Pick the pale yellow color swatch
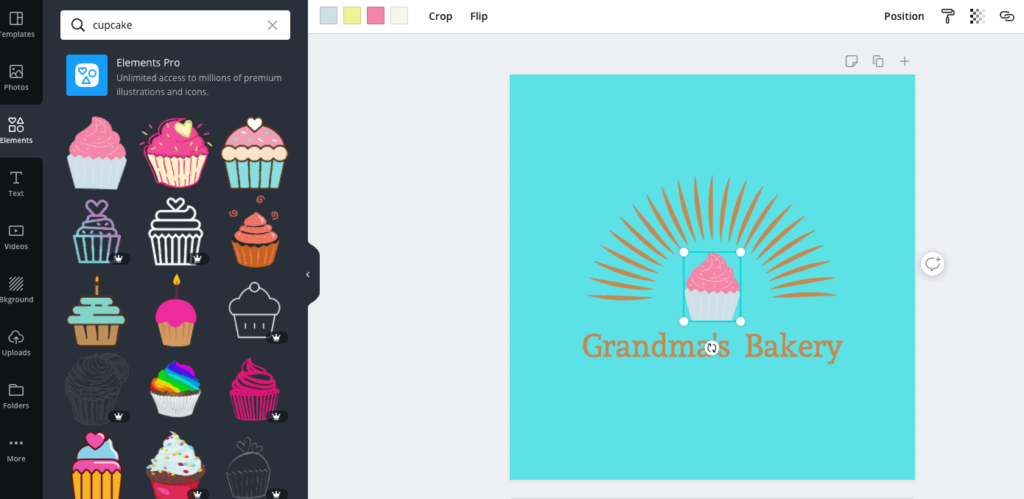Screen dimensions: 1024x499 pos(352,16)
